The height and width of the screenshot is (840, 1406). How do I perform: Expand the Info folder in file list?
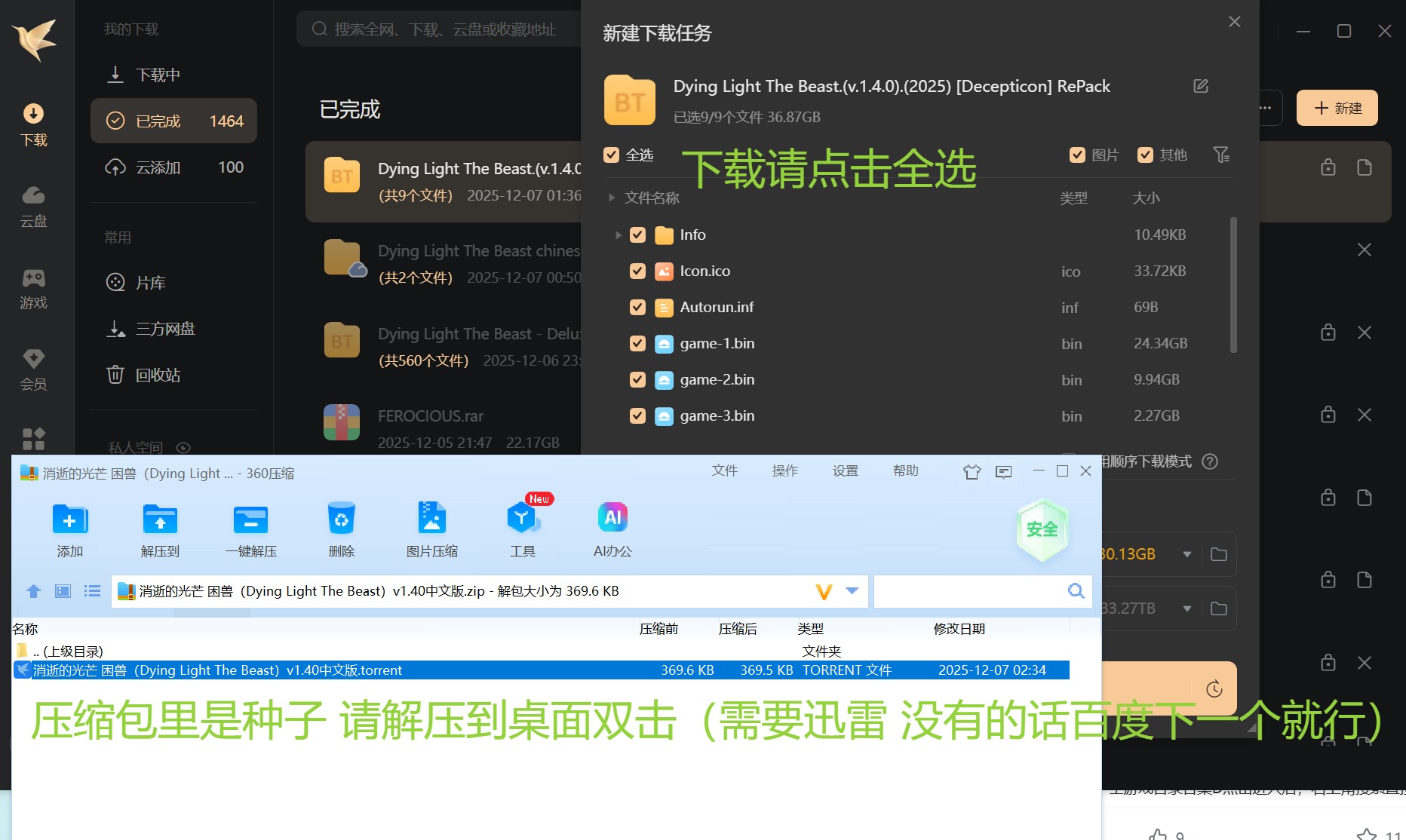(x=618, y=235)
